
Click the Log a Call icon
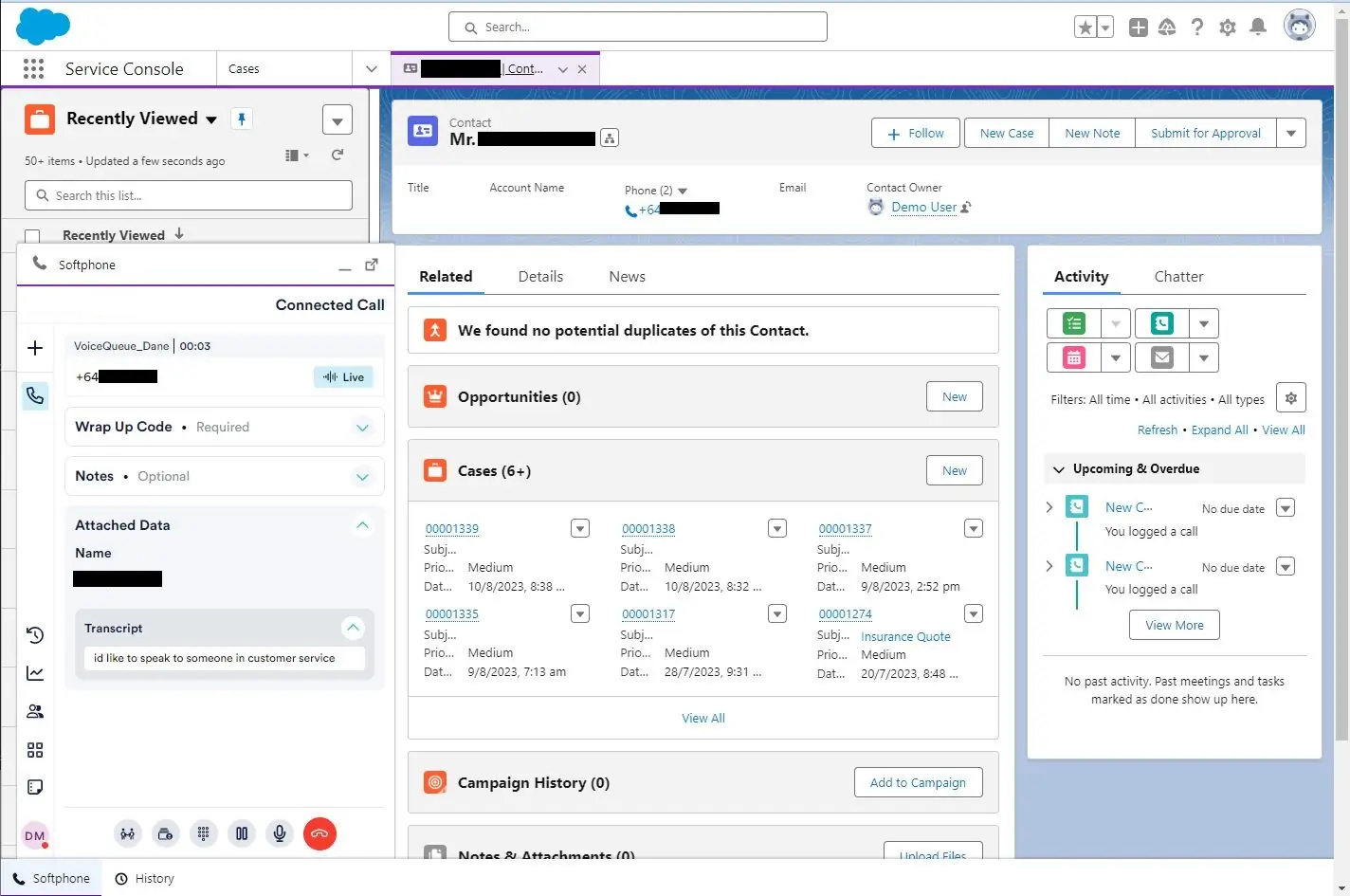(x=1161, y=324)
